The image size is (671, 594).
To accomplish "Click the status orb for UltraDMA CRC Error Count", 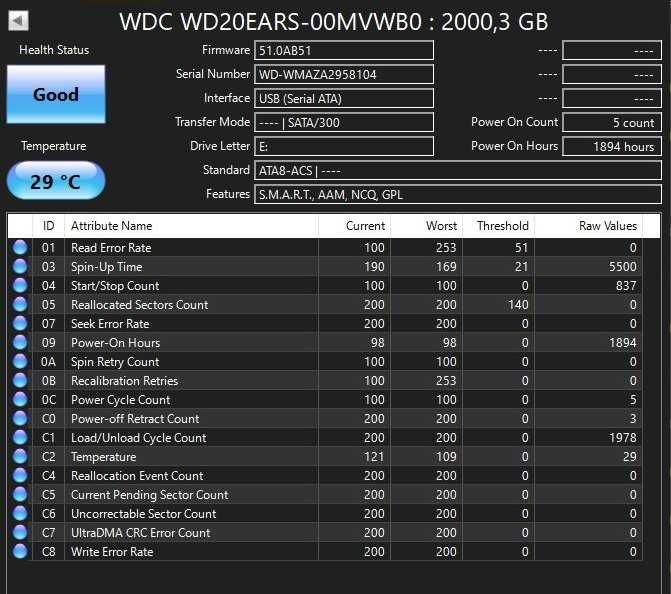I will [x=20, y=532].
